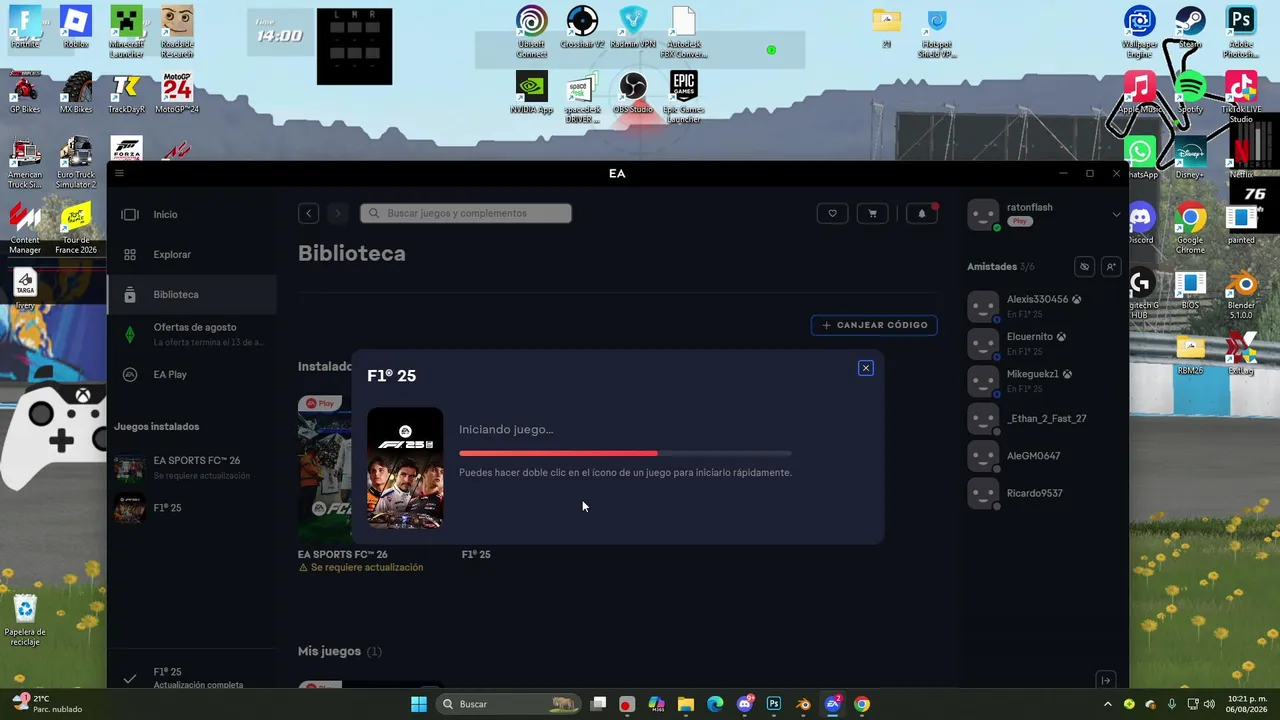Open the wishlist heart icon
Screen dimensions: 1280x720
pyautogui.click(x=832, y=213)
